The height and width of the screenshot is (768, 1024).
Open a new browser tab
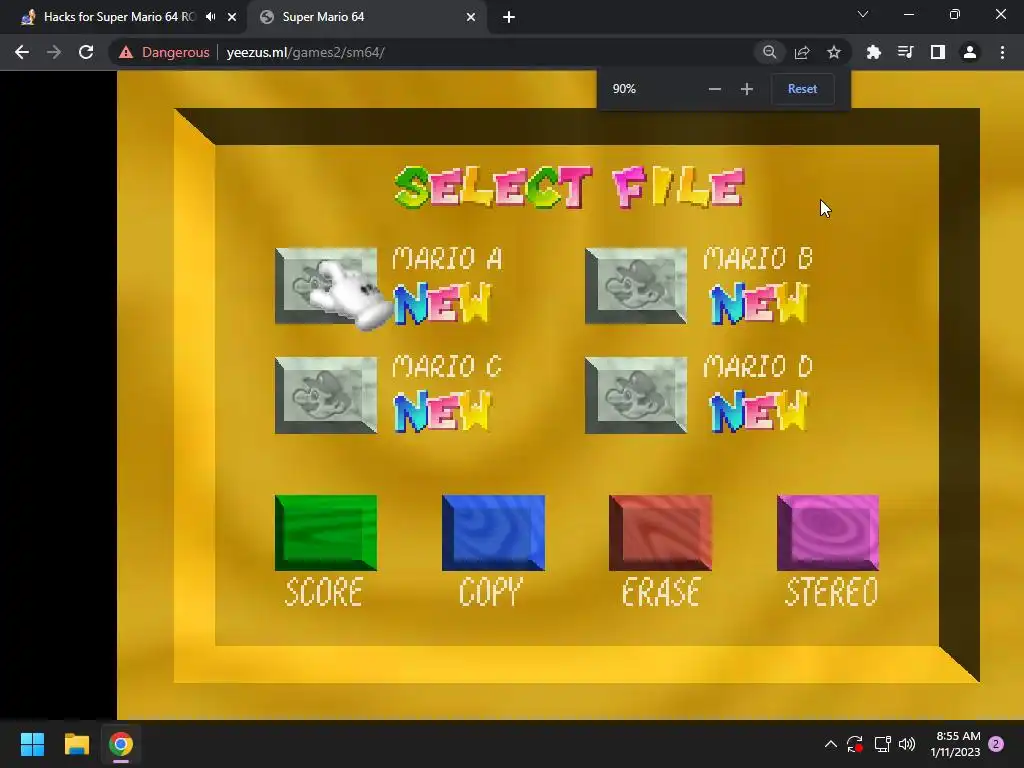[x=509, y=17]
